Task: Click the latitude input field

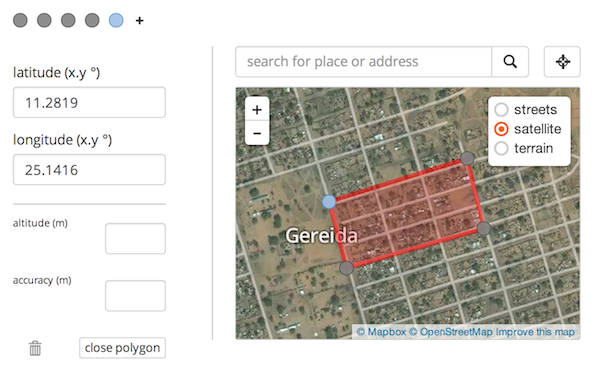Action: point(89,103)
